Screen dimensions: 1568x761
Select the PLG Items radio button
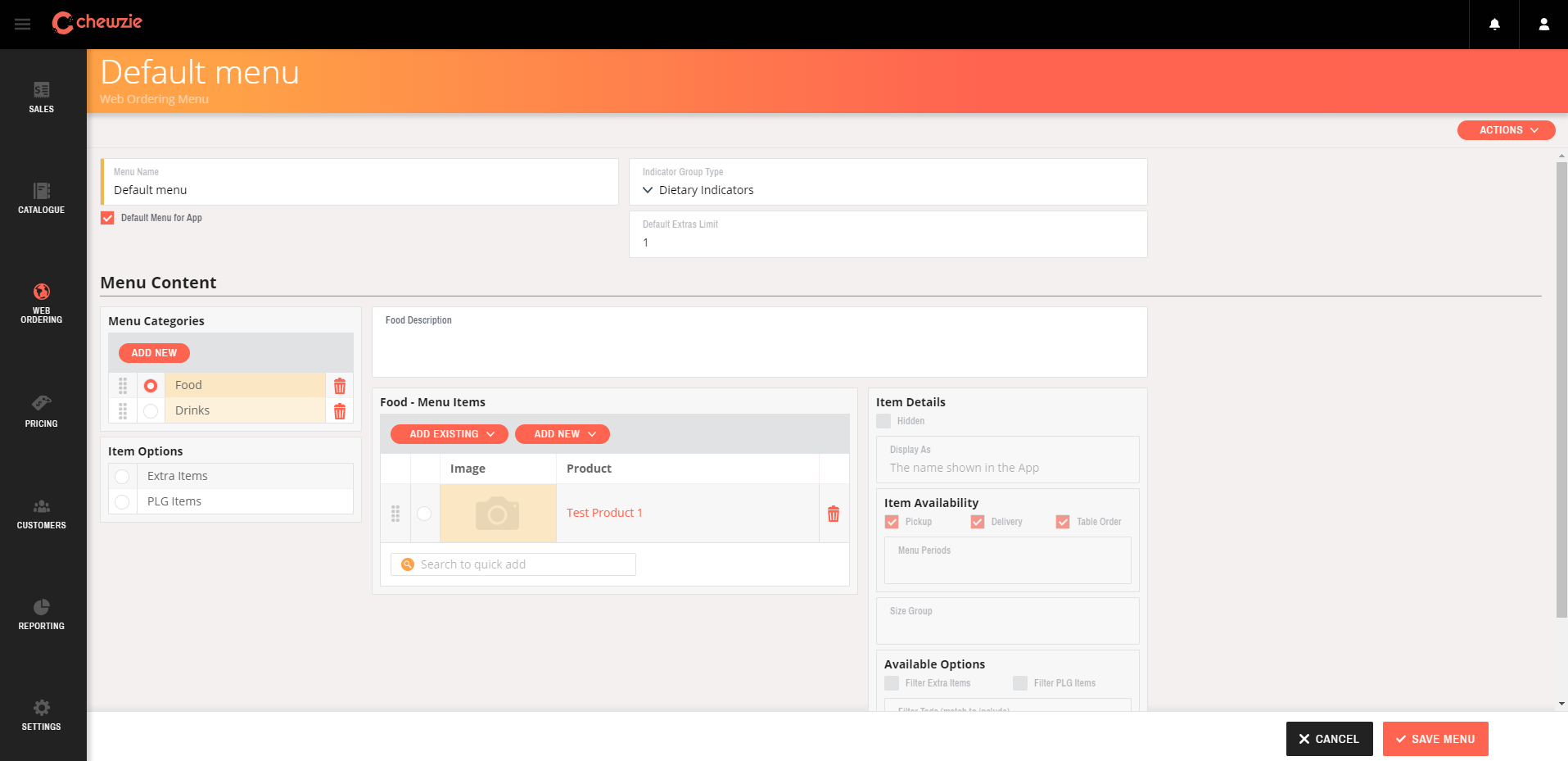click(122, 502)
